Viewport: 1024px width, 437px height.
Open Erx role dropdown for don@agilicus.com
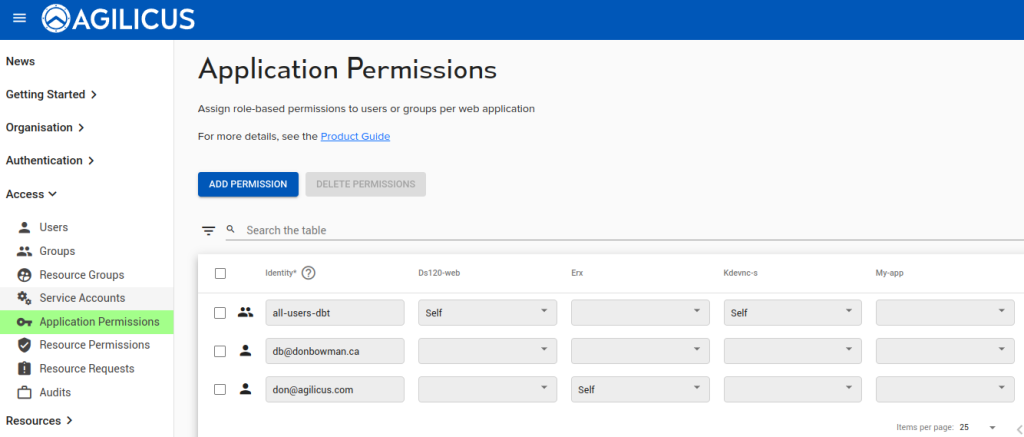[640, 389]
